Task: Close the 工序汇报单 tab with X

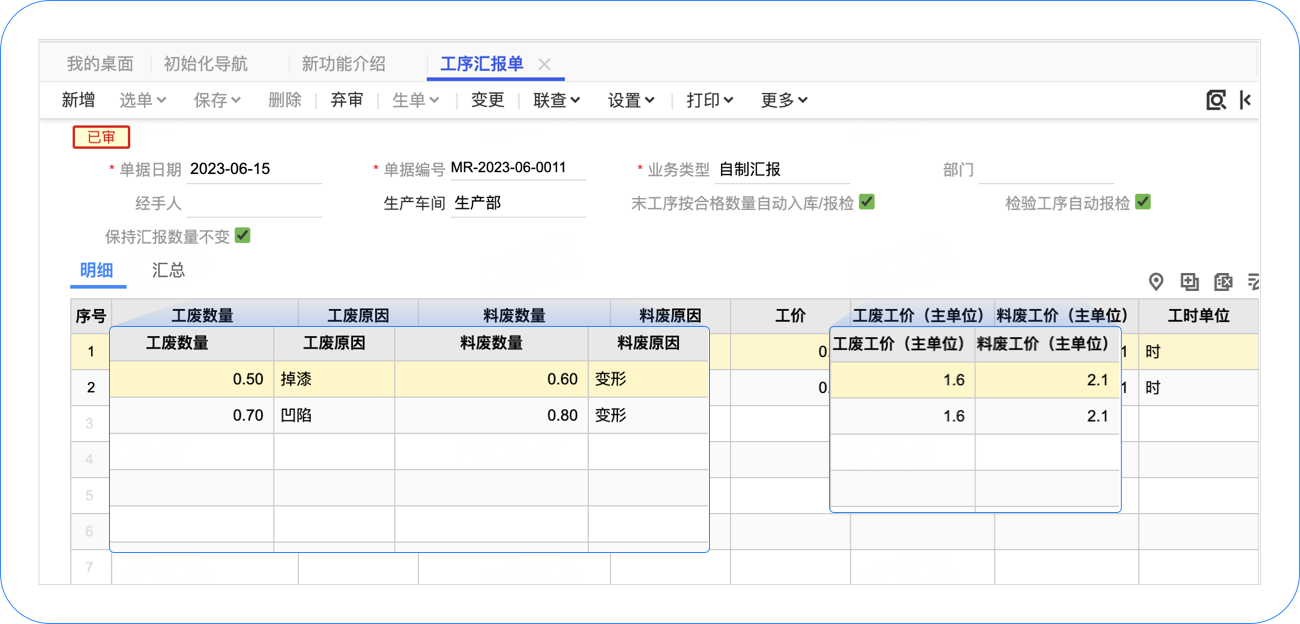Action: click(544, 64)
